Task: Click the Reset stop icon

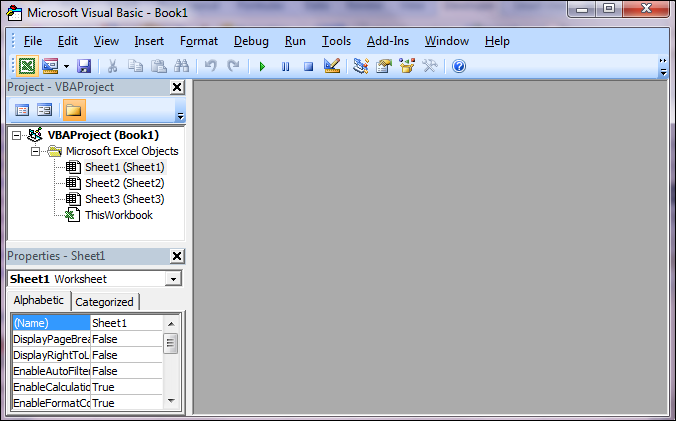Action: click(308, 66)
